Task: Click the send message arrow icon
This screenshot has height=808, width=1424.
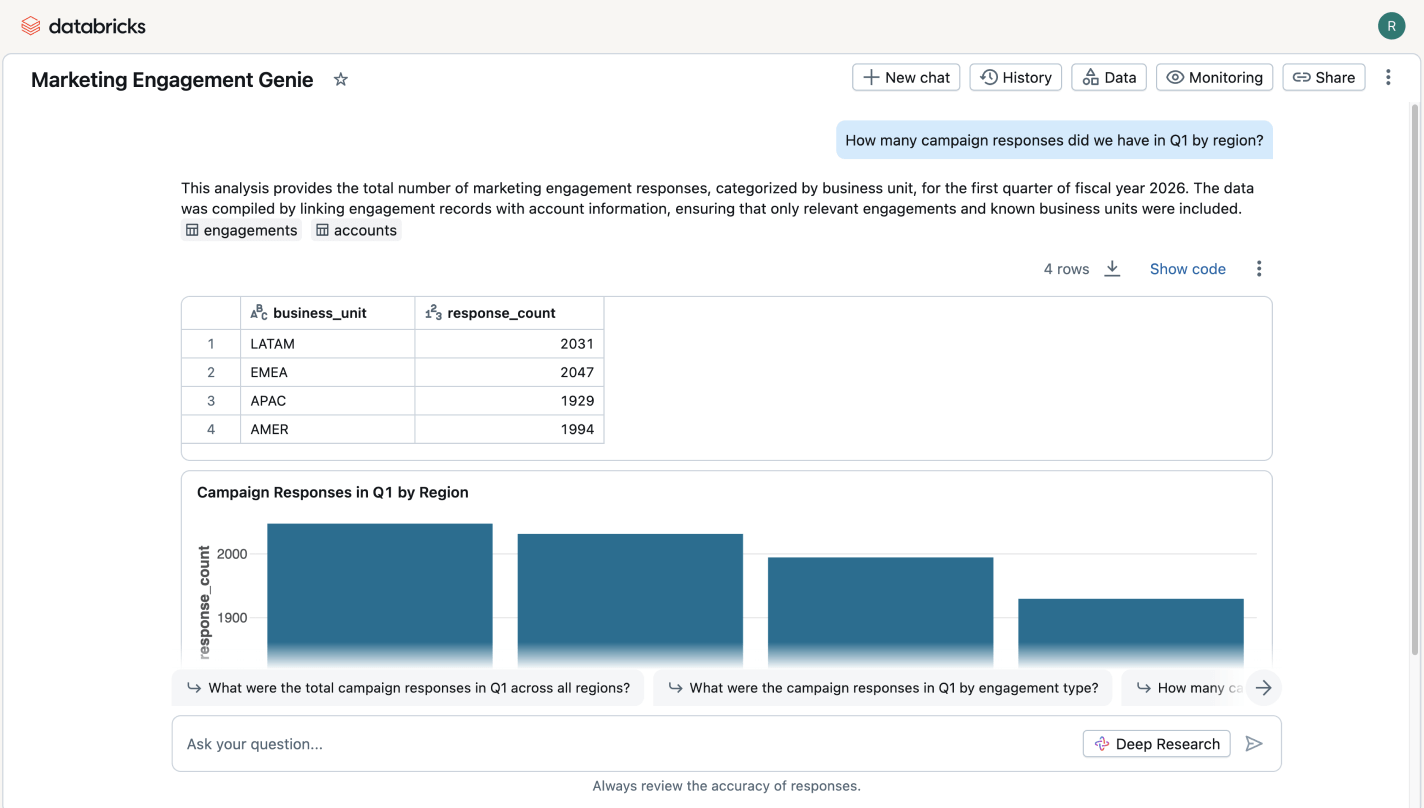Action: click(1254, 744)
